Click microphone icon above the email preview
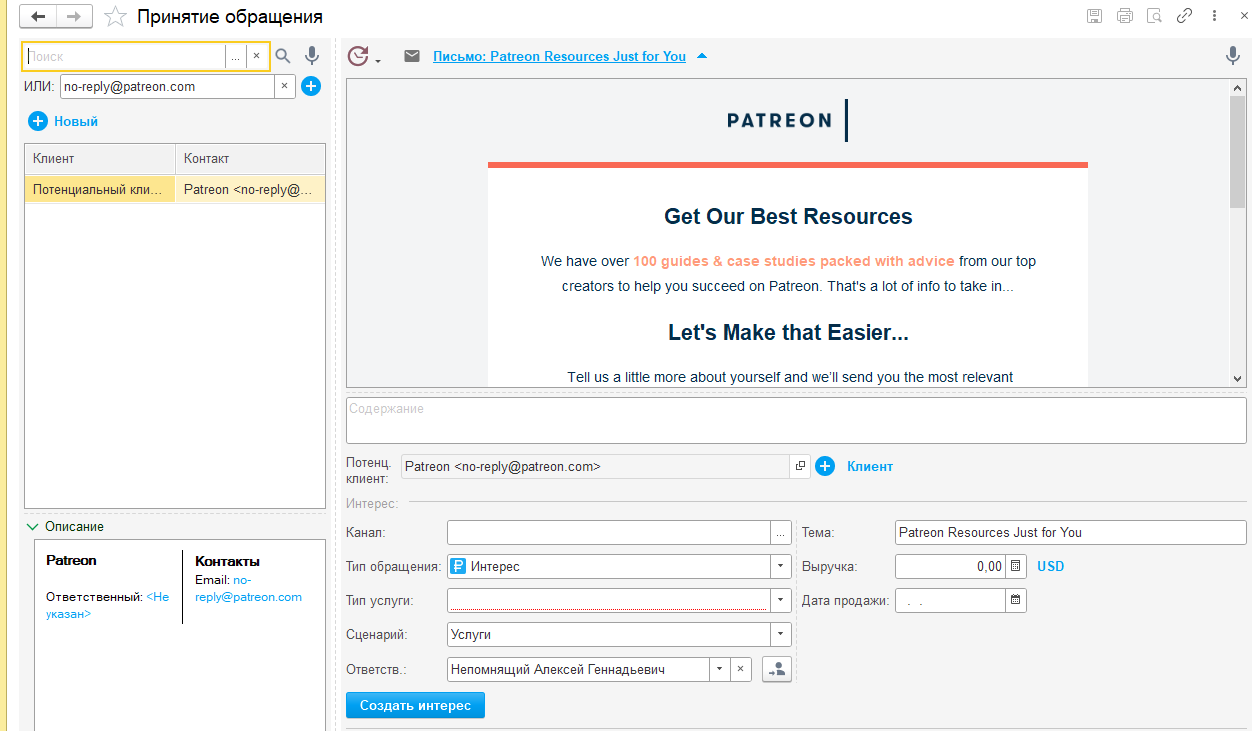 1233,56
